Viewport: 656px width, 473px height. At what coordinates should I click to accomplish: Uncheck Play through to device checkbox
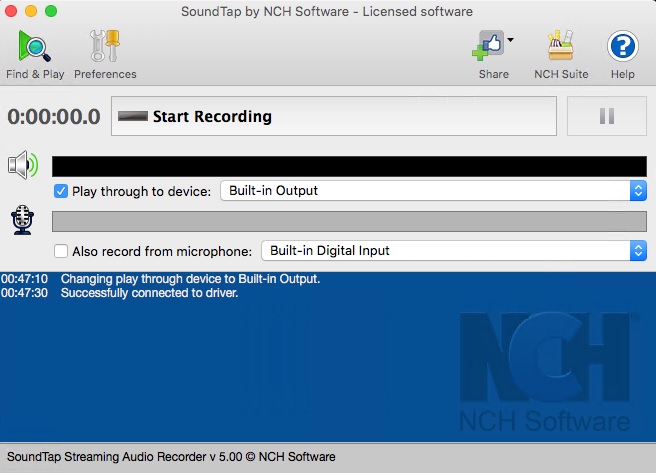61,191
